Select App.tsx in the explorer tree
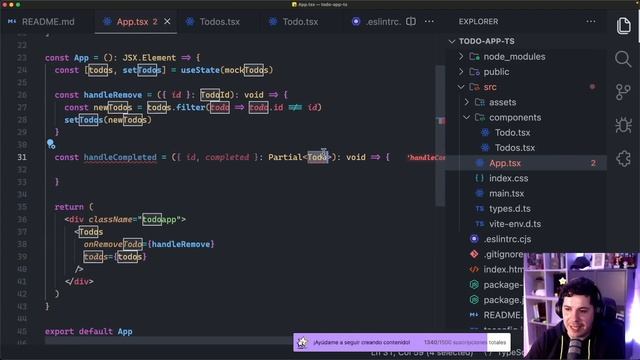 505,163
